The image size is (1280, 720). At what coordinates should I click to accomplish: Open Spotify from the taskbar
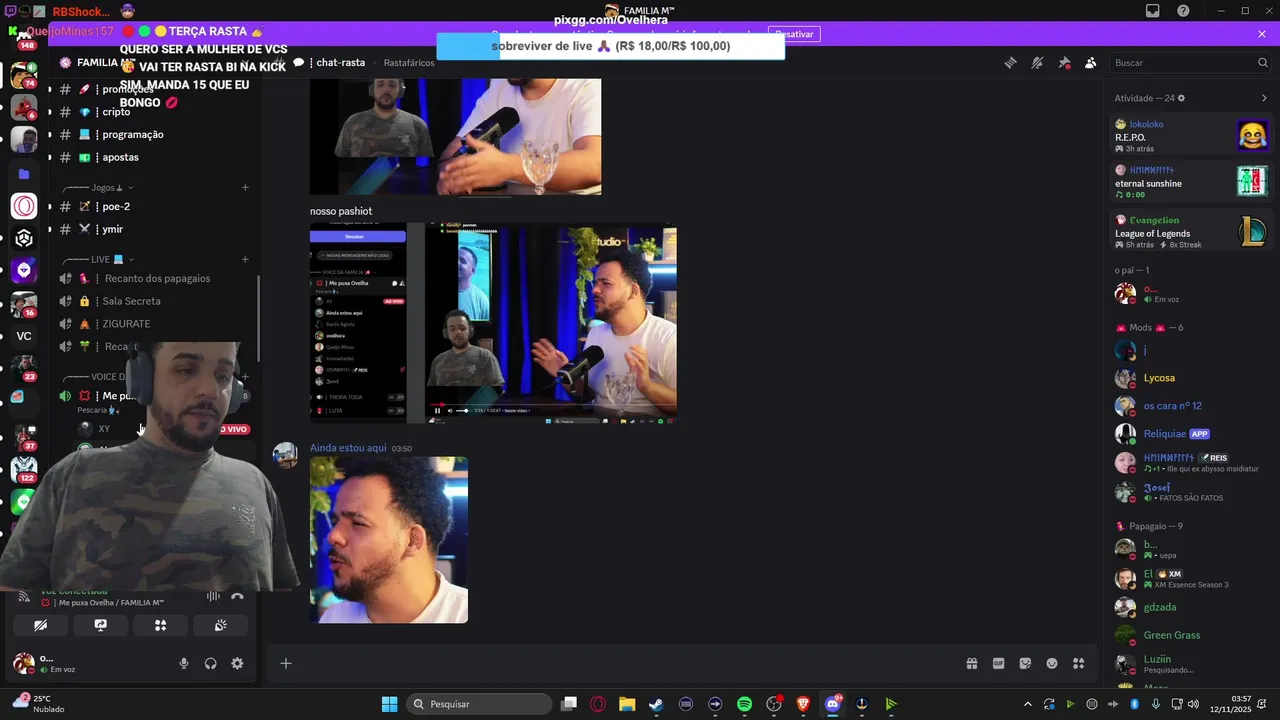point(744,704)
